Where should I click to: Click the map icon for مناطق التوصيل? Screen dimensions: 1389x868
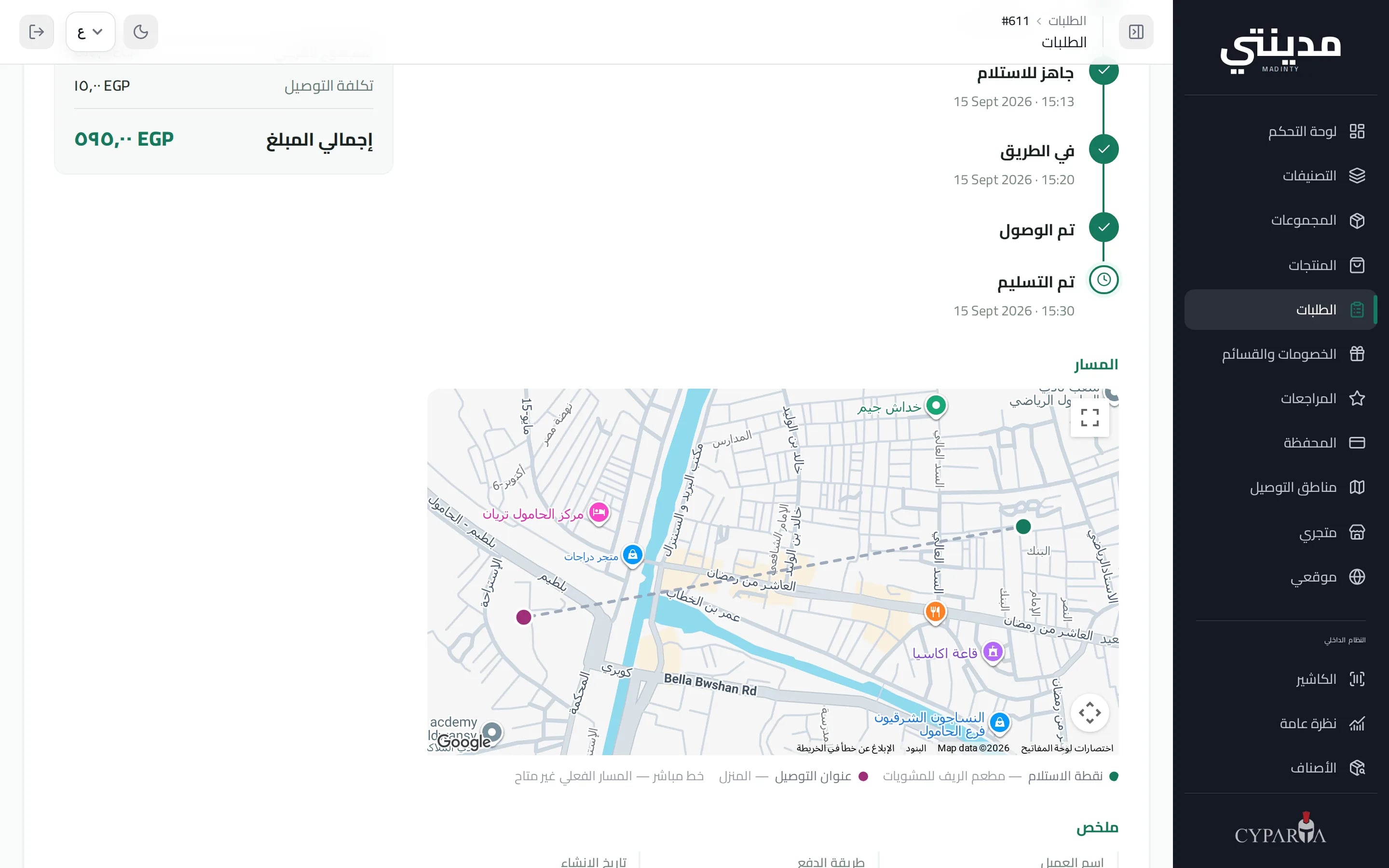pyautogui.click(x=1357, y=488)
